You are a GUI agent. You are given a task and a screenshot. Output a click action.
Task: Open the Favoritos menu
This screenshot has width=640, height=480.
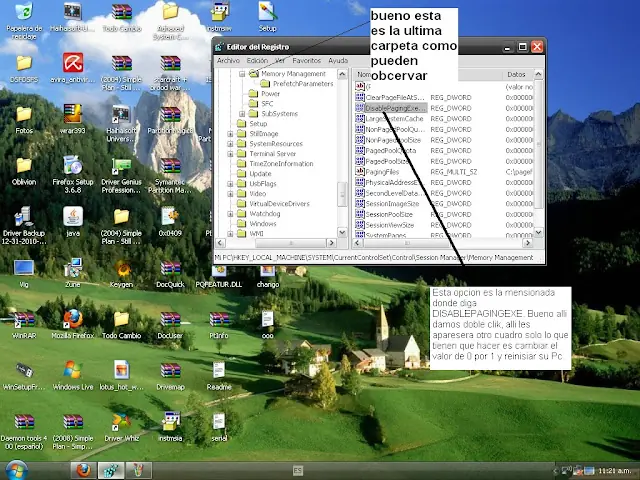tap(307, 60)
